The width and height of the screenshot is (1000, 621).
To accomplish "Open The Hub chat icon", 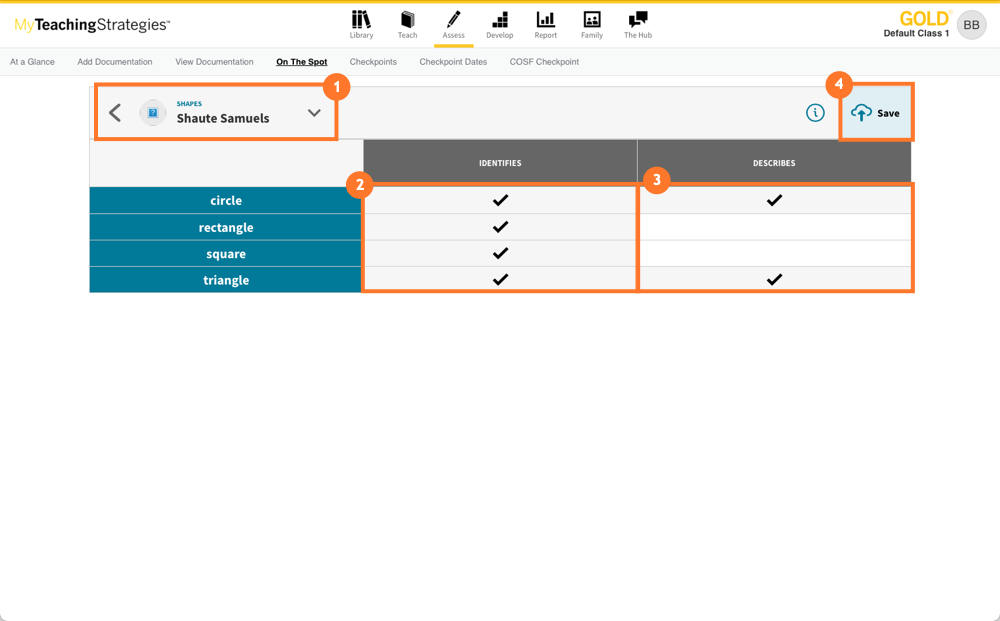I will (637, 20).
